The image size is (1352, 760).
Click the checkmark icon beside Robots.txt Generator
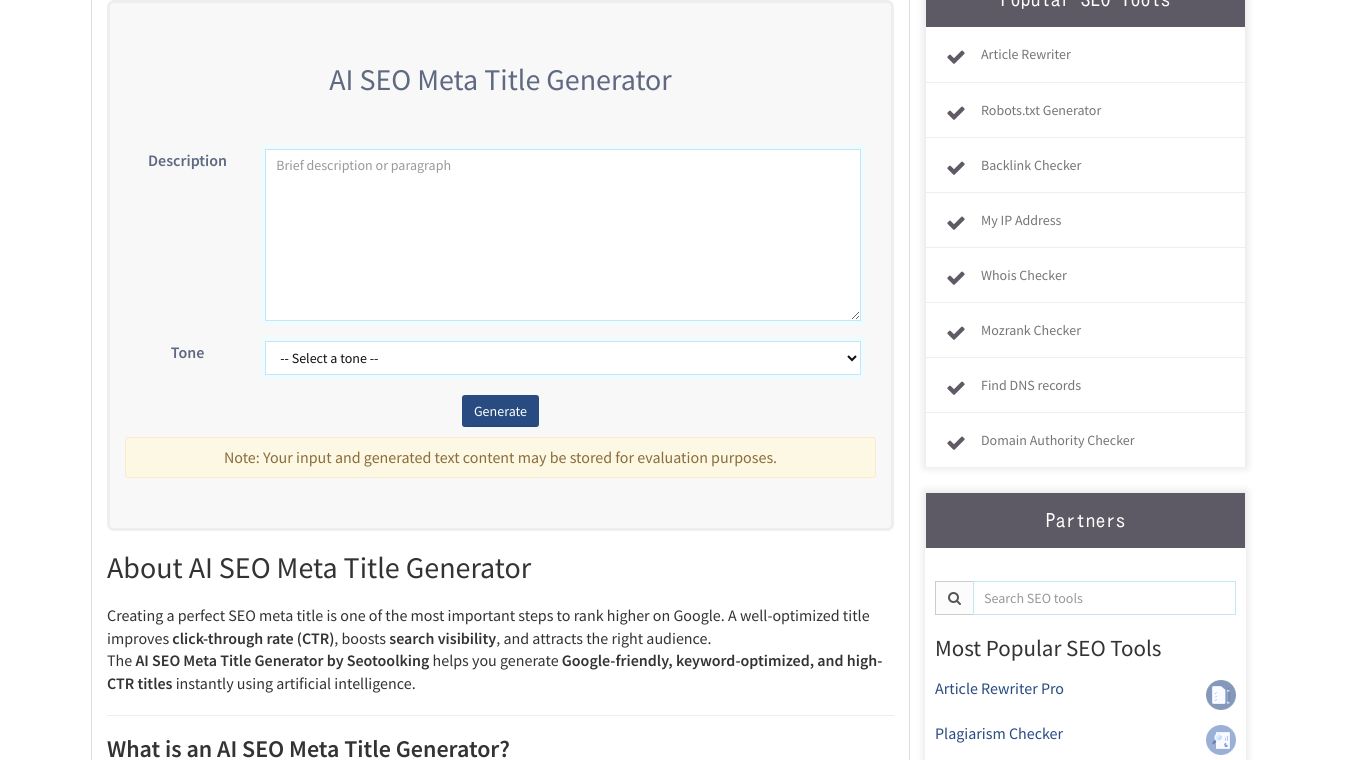click(955, 112)
